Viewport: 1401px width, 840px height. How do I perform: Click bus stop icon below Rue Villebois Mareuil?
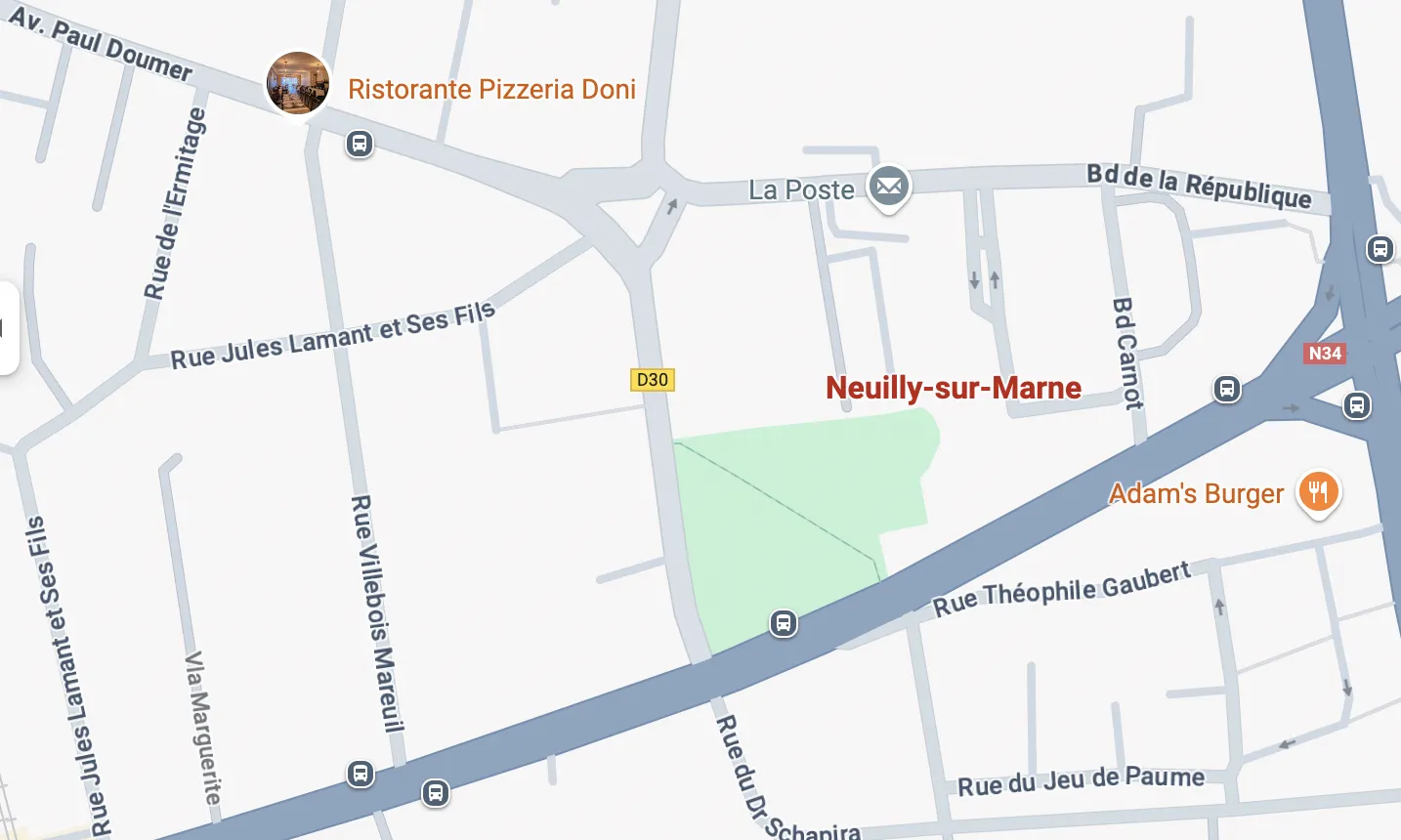tap(361, 775)
